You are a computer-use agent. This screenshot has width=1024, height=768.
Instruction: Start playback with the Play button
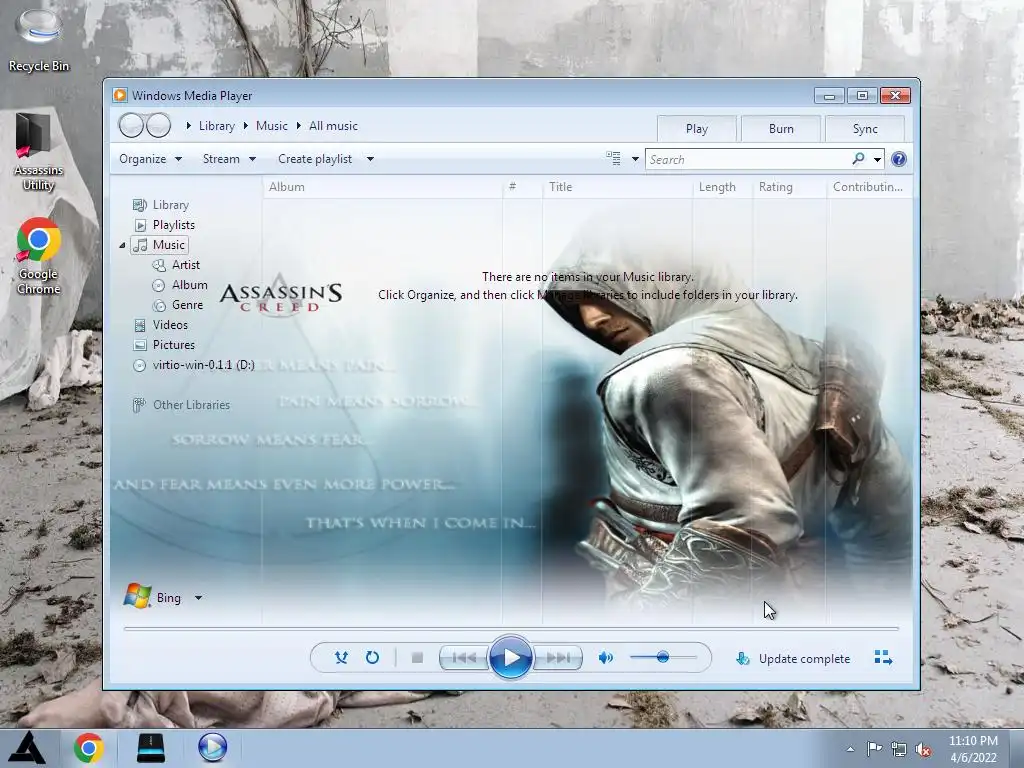510,657
